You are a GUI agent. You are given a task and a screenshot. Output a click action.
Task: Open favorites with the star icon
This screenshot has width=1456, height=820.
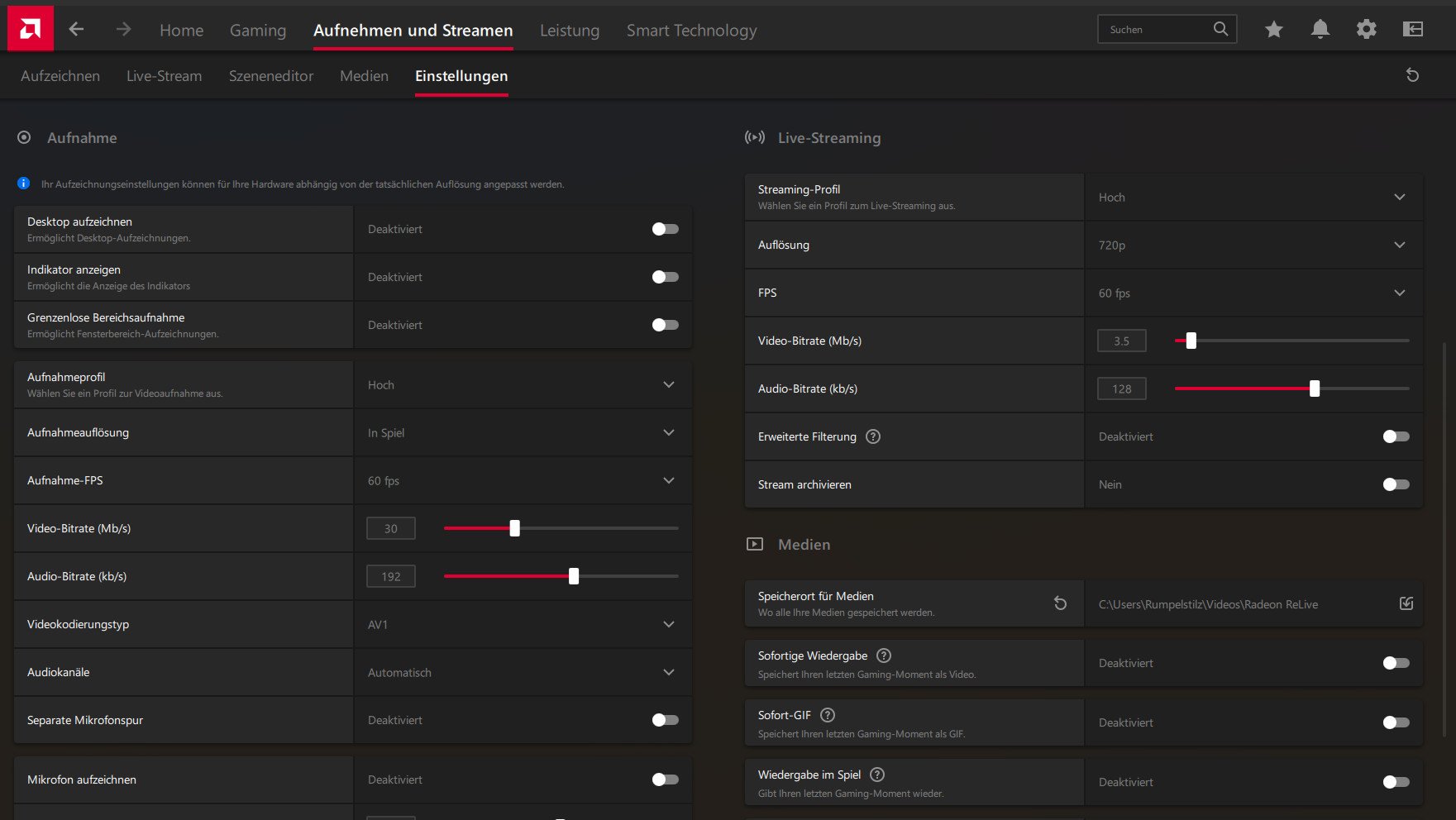1273,30
